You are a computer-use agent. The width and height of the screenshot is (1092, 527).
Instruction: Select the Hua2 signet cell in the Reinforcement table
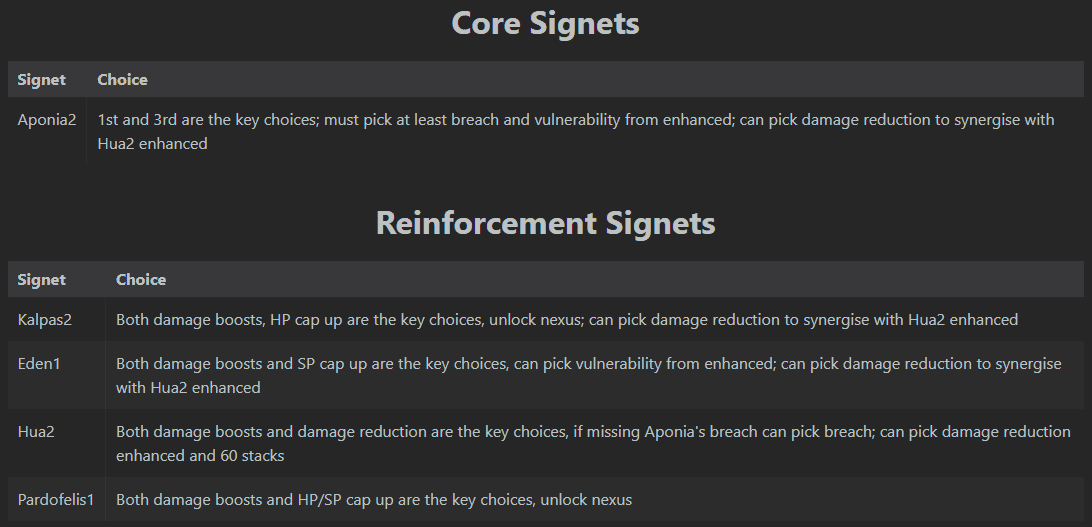click(x=37, y=432)
